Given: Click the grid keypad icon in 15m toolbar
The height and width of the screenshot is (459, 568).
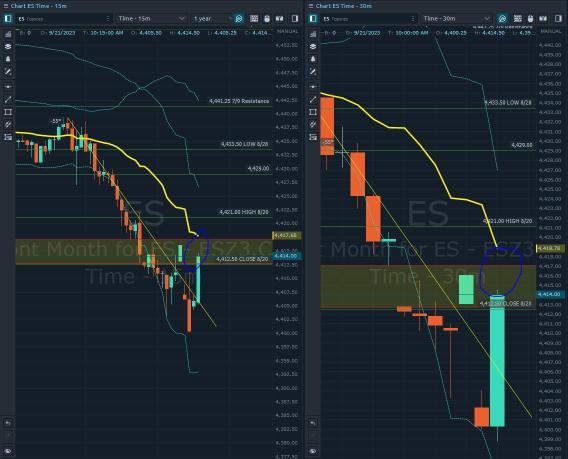Looking at the screenshot, I should pyautogui.click(x=254, y=18).
